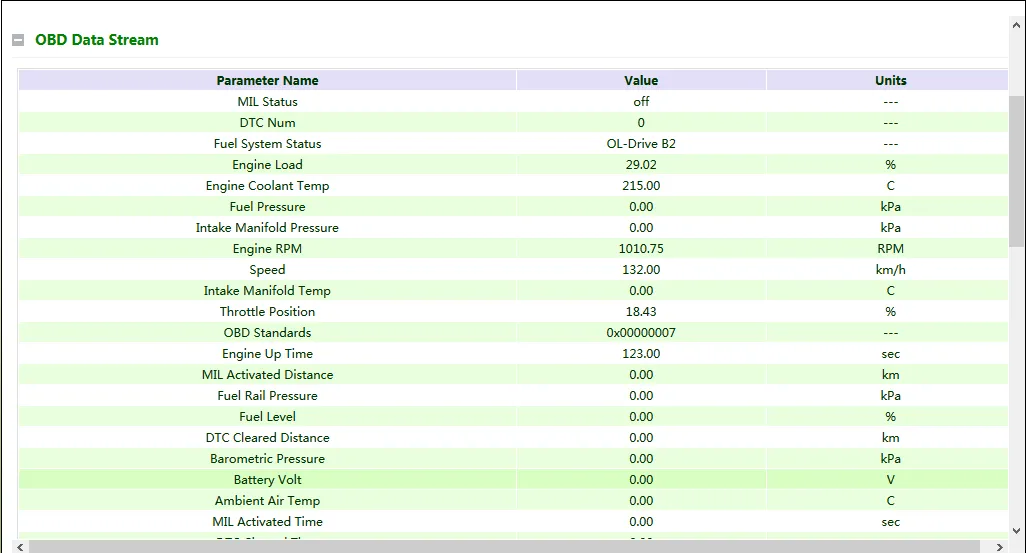Image resolution: width=1026 pixels, height=553 pixels.
Task: Click the 29.02 engine load value
Action: (641, 165)
